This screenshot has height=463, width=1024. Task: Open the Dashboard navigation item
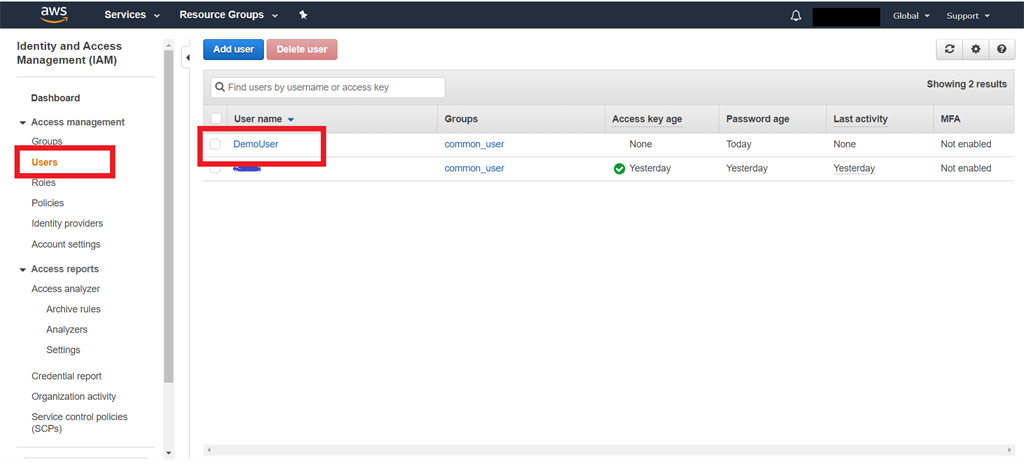click(56, 98)
